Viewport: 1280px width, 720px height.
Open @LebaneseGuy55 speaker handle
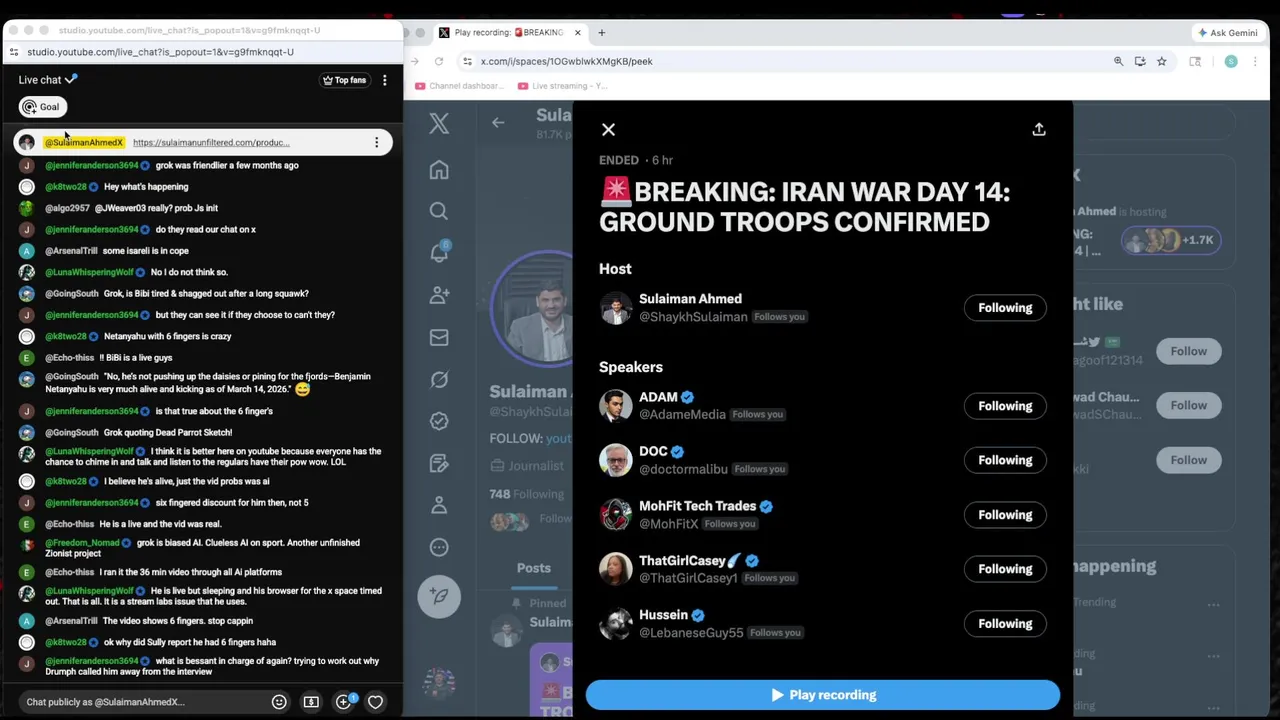point(691,632)
